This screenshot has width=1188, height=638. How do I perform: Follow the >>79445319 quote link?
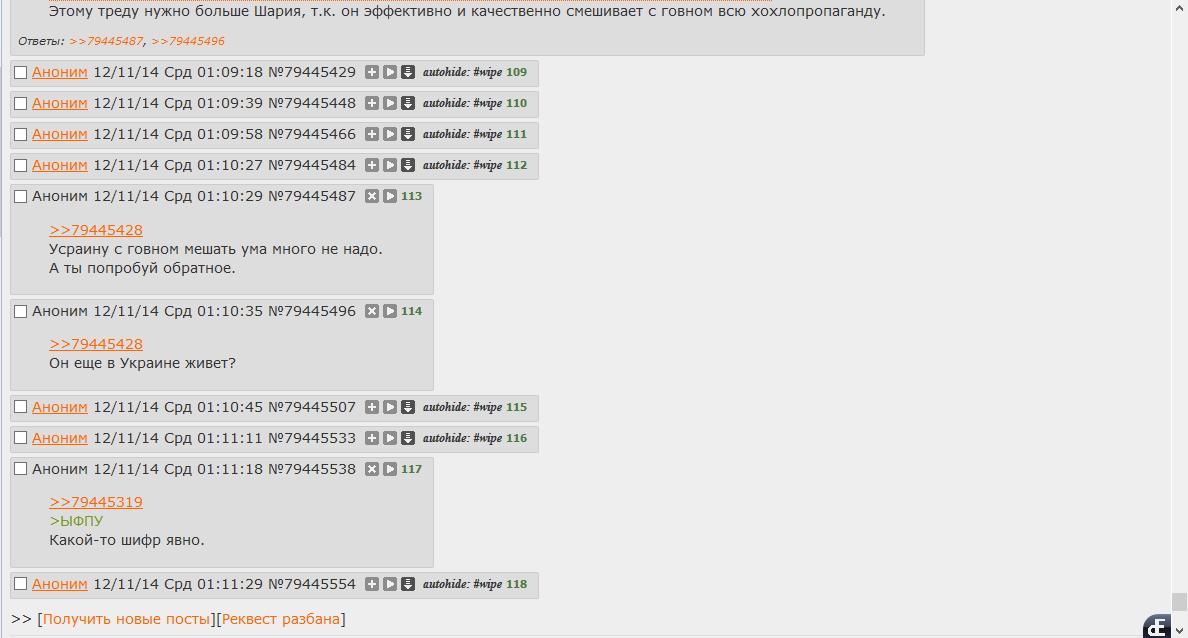(x=95, y=502)
